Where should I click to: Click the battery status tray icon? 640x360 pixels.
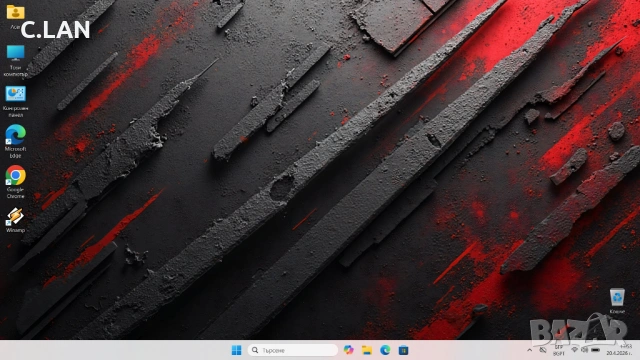[x=596, y=350]
